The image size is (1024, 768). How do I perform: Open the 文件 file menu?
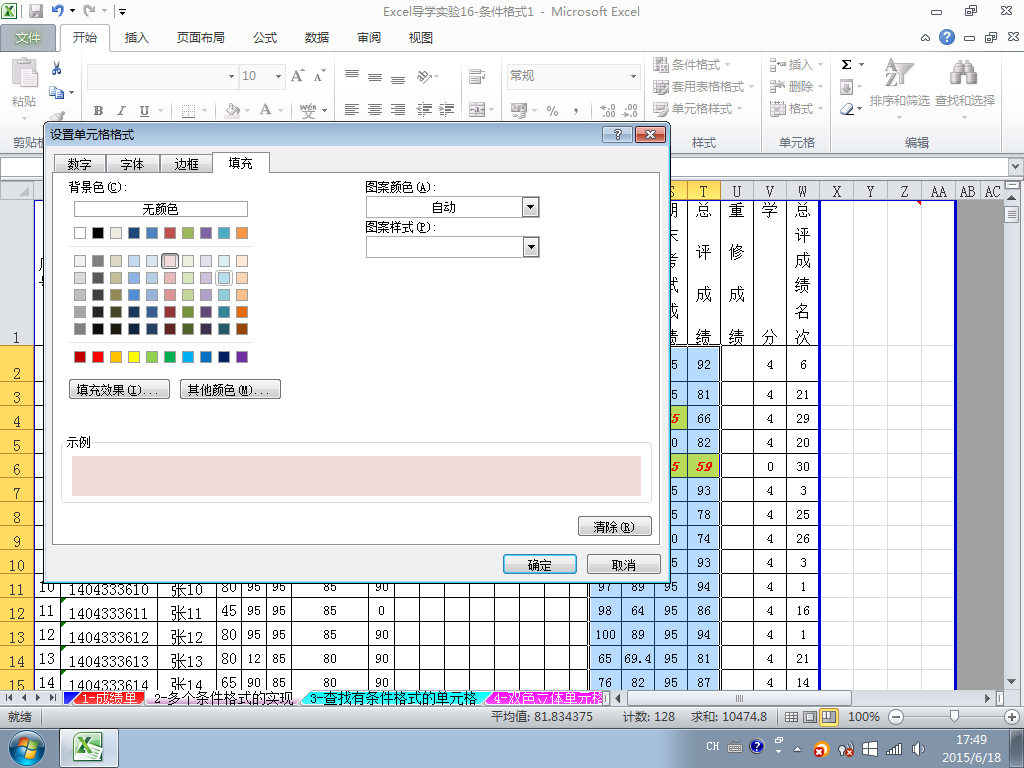[x=28, y=38]
